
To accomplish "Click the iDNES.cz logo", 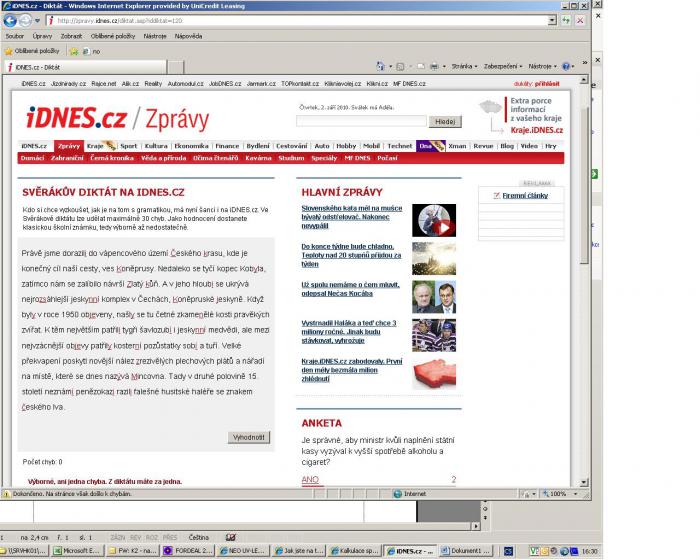I will click(x=76, y=119).
